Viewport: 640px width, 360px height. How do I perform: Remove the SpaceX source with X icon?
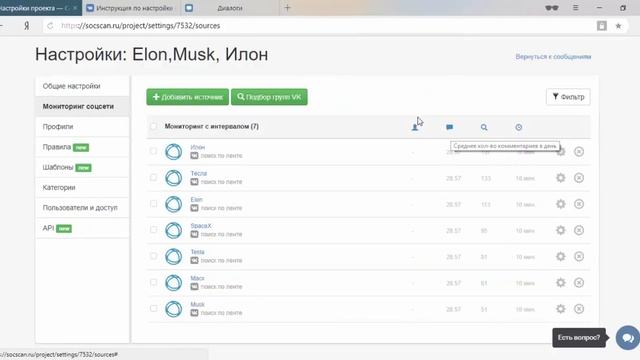pyautogui.click(x=579, y=230)
